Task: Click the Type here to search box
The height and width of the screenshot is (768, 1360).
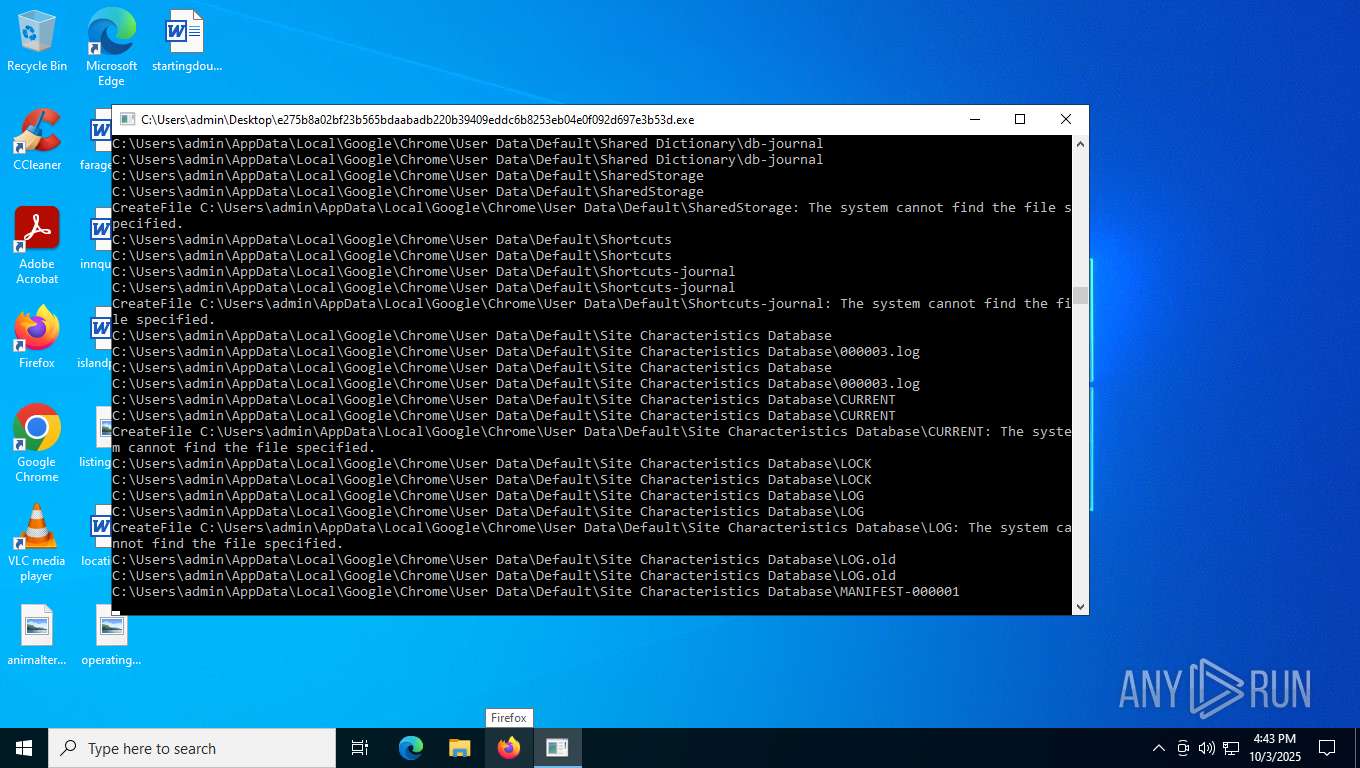Action: pyautogui.click(x=192, y=748)
